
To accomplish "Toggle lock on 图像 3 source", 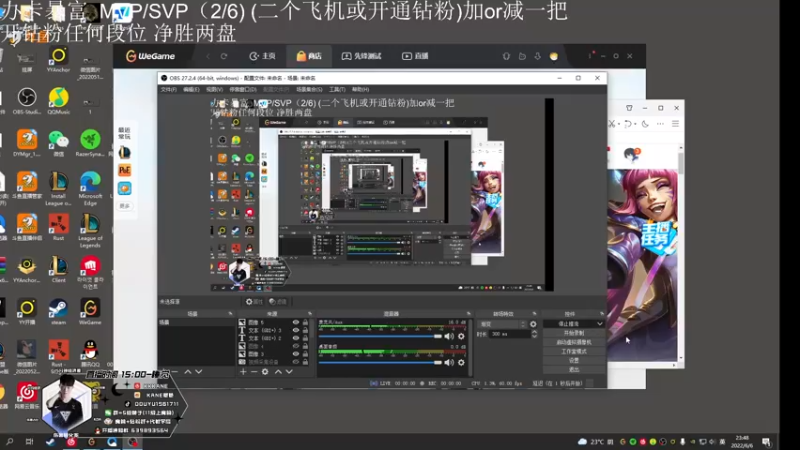I will [305, 354].
